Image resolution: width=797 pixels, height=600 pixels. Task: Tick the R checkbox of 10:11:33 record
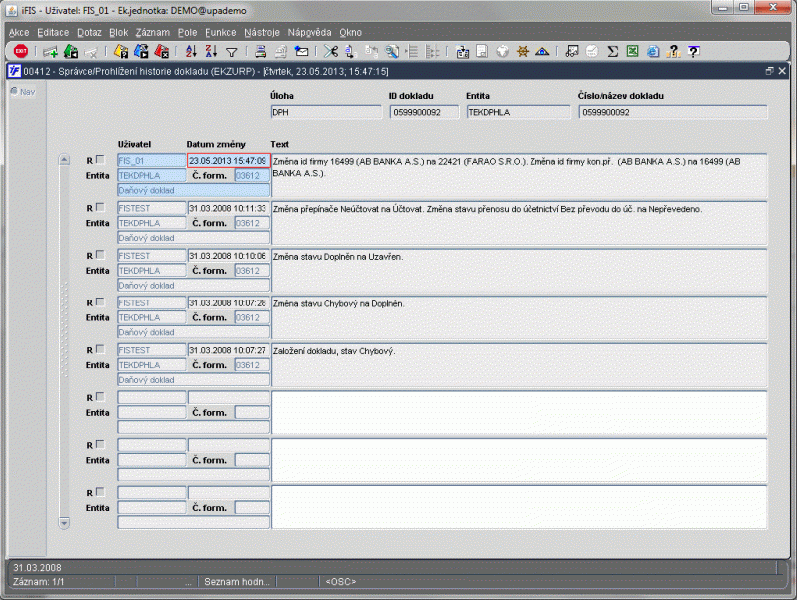[x=100, y=207]
